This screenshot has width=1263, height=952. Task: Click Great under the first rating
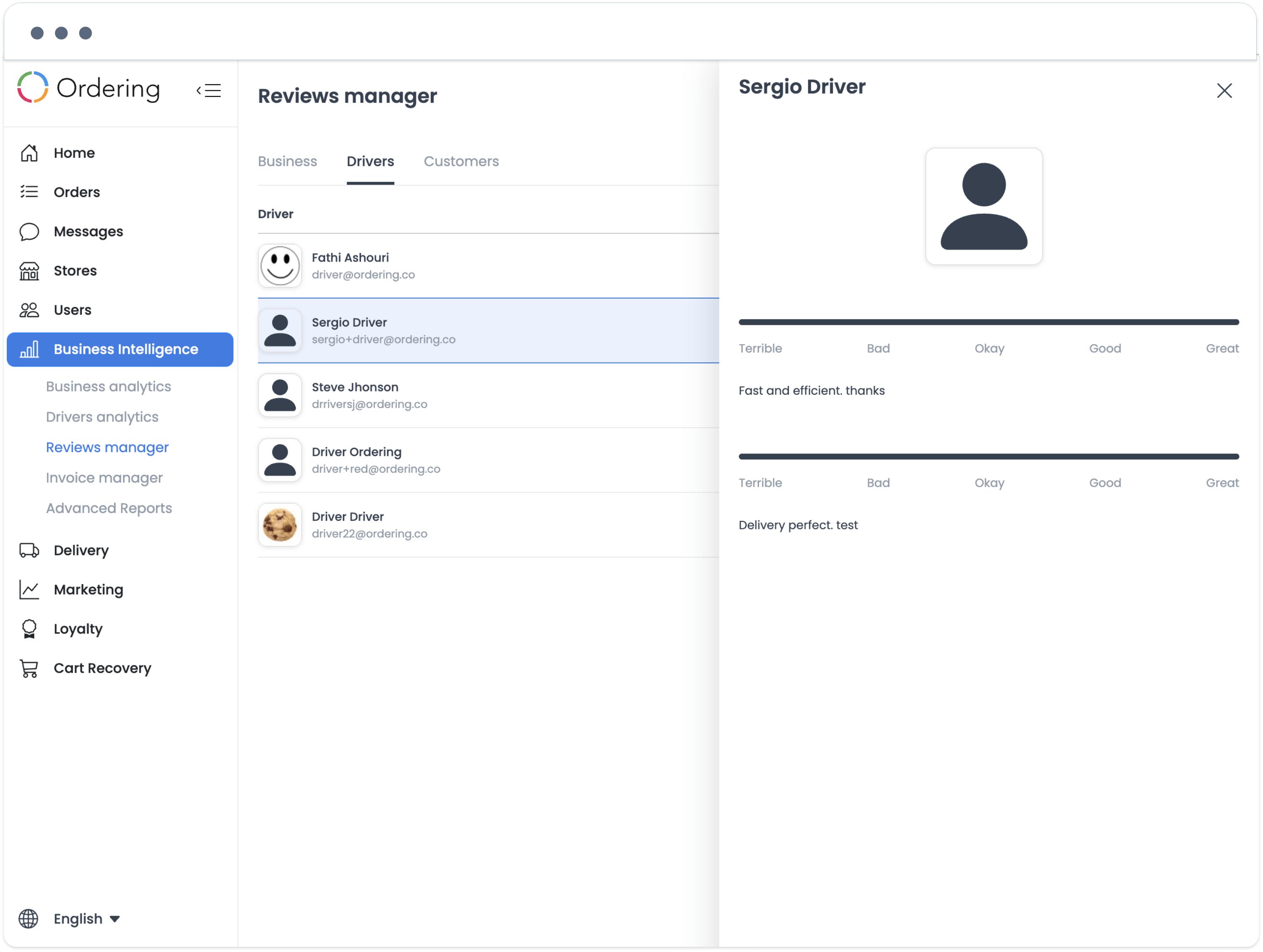click(1222, 348)
